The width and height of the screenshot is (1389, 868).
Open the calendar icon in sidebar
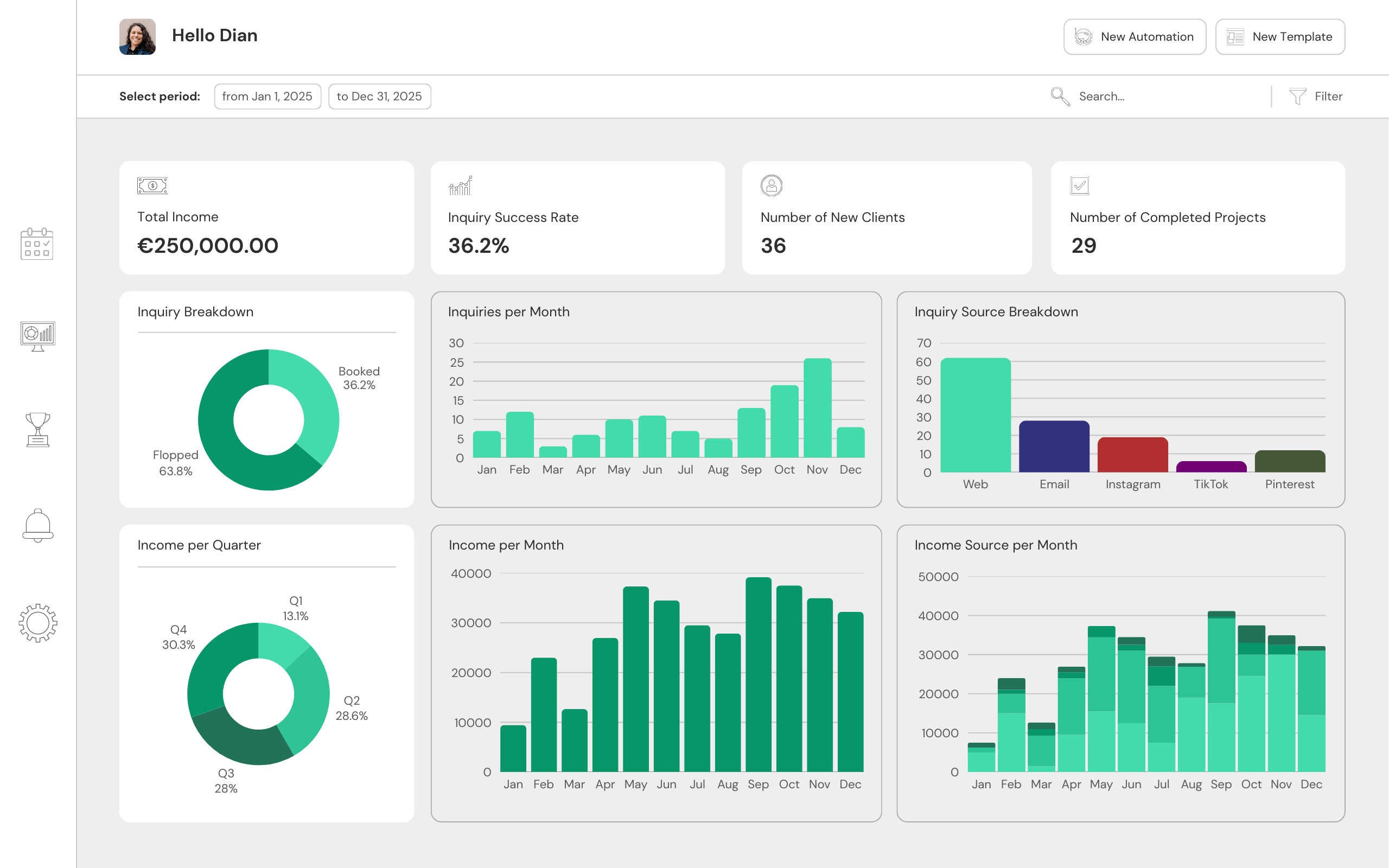coord(37,244)
